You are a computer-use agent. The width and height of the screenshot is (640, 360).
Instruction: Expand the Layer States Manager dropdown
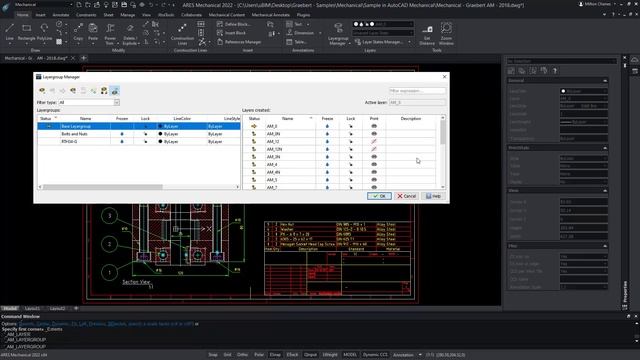click(x=409, y=42)
